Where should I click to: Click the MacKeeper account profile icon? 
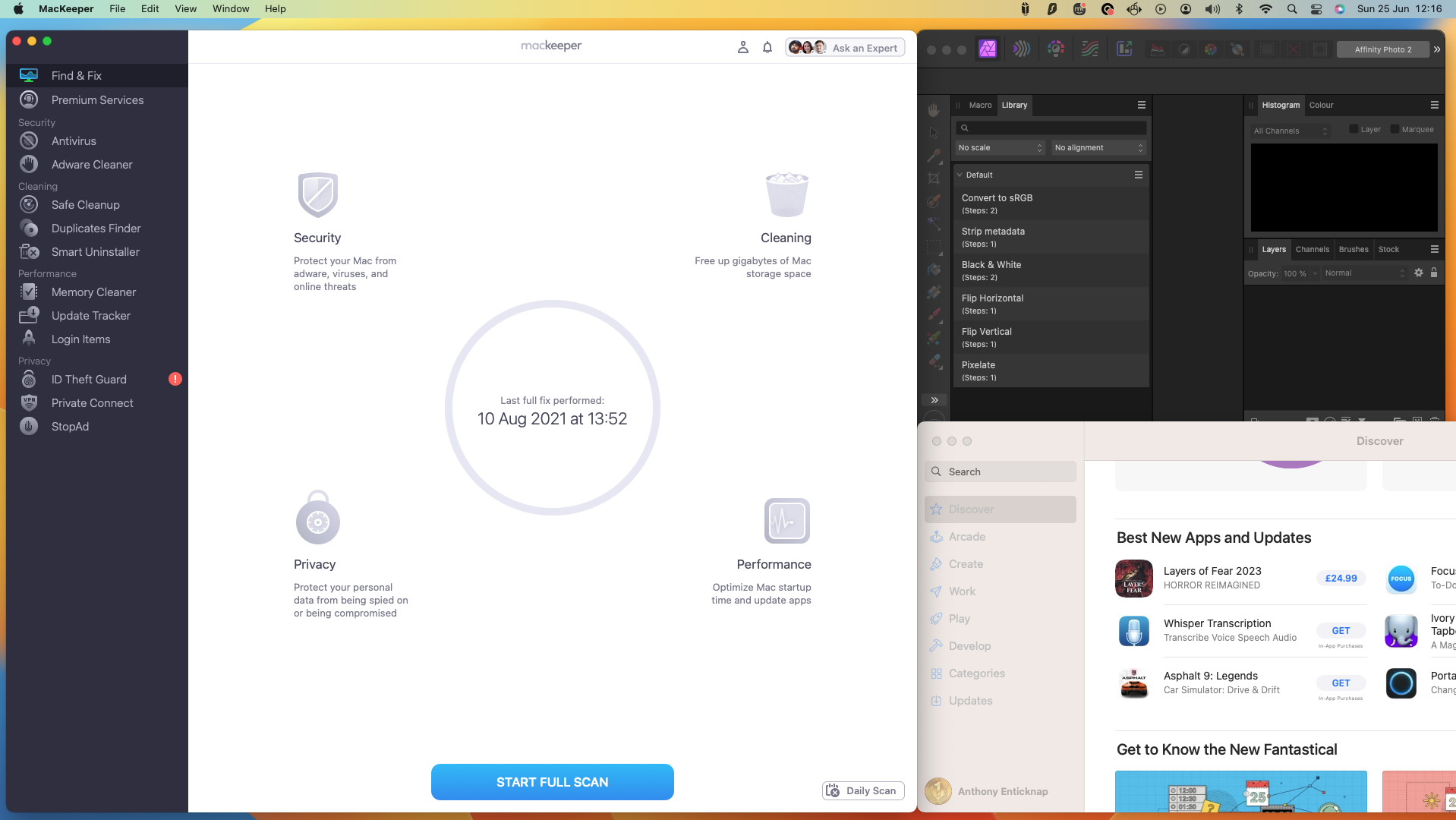click(x=743, y=48)
